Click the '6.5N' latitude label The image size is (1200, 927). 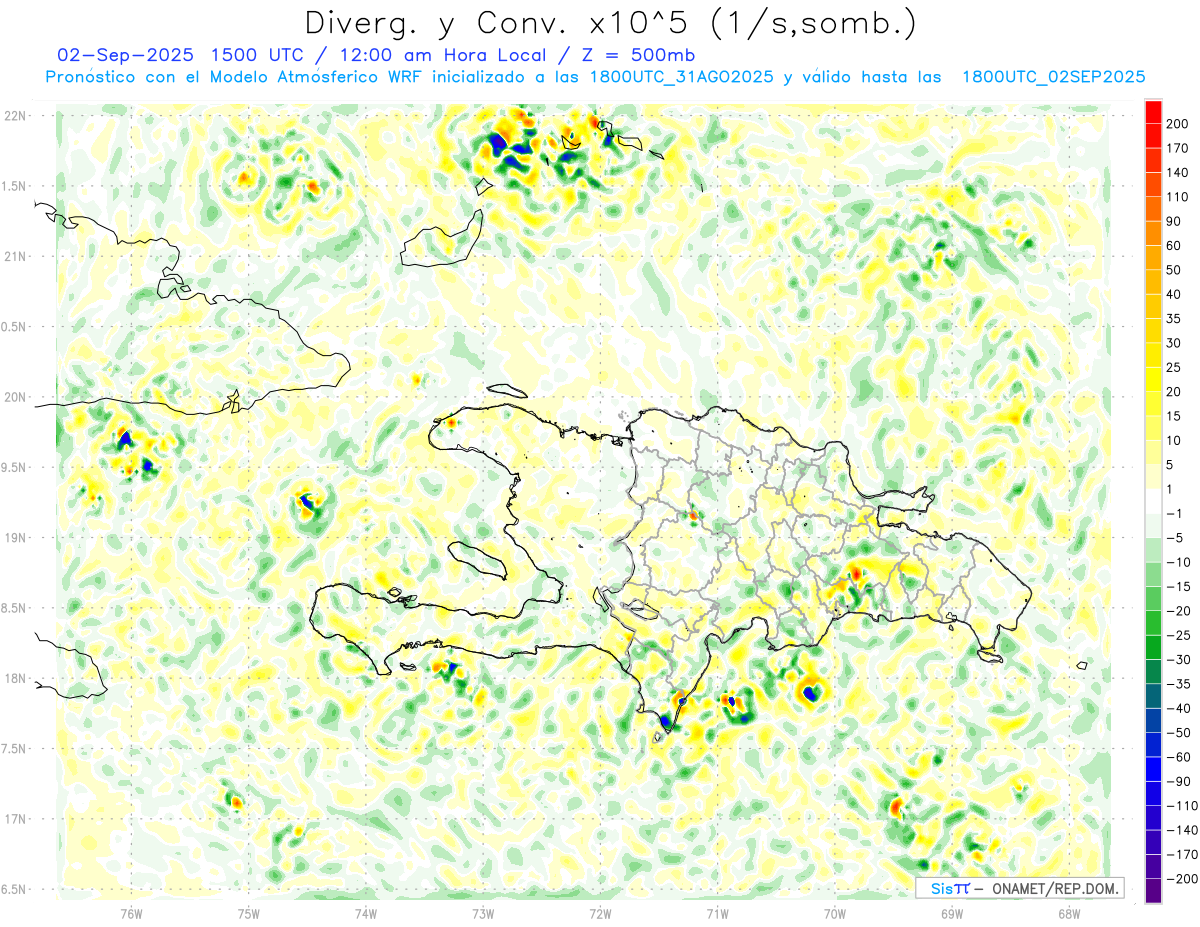click(x=15, y=889)
